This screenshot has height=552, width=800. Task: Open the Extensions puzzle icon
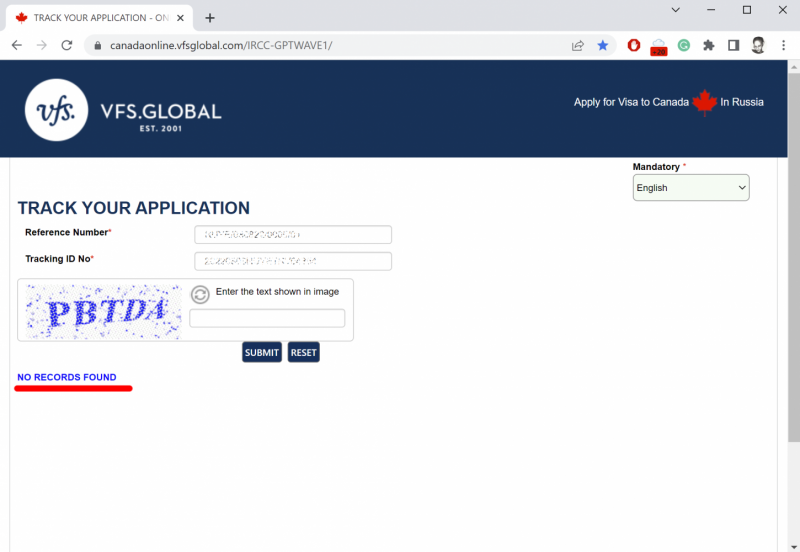709,45
